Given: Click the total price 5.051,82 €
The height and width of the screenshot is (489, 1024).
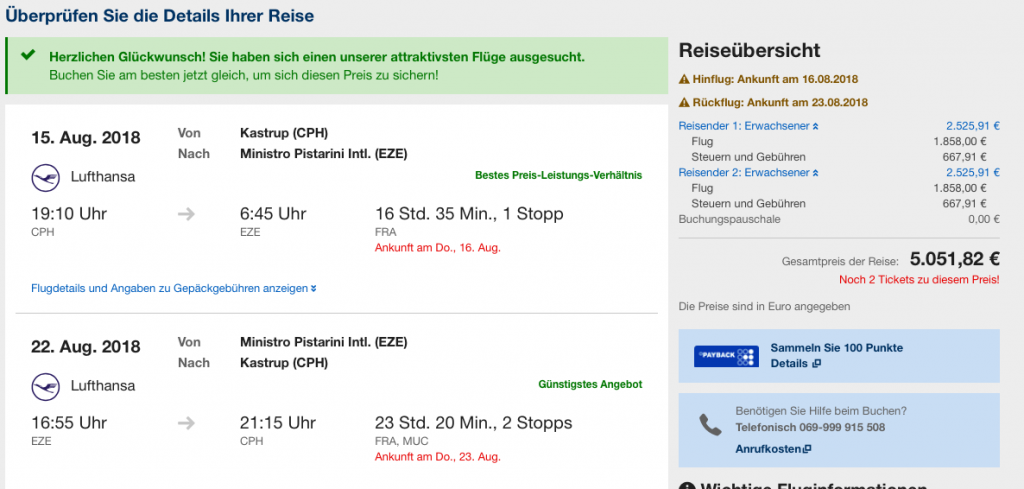Looking at the screenshot, I should pos(953,259).
